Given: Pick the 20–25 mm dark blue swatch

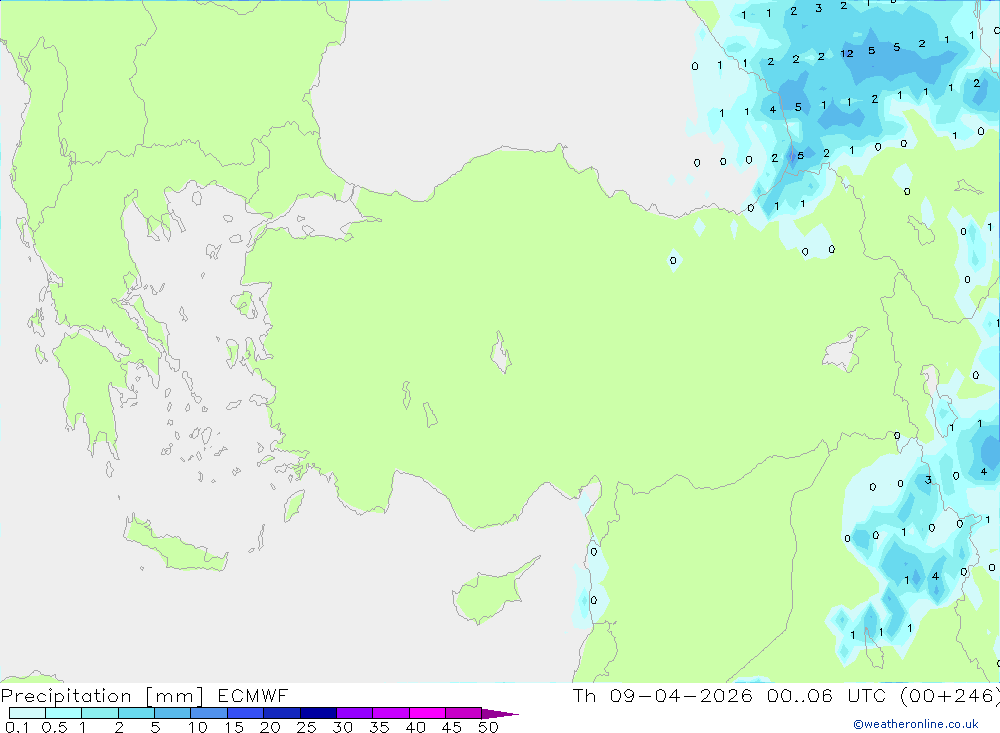Looking at the screenshot, I should (282, 713).
